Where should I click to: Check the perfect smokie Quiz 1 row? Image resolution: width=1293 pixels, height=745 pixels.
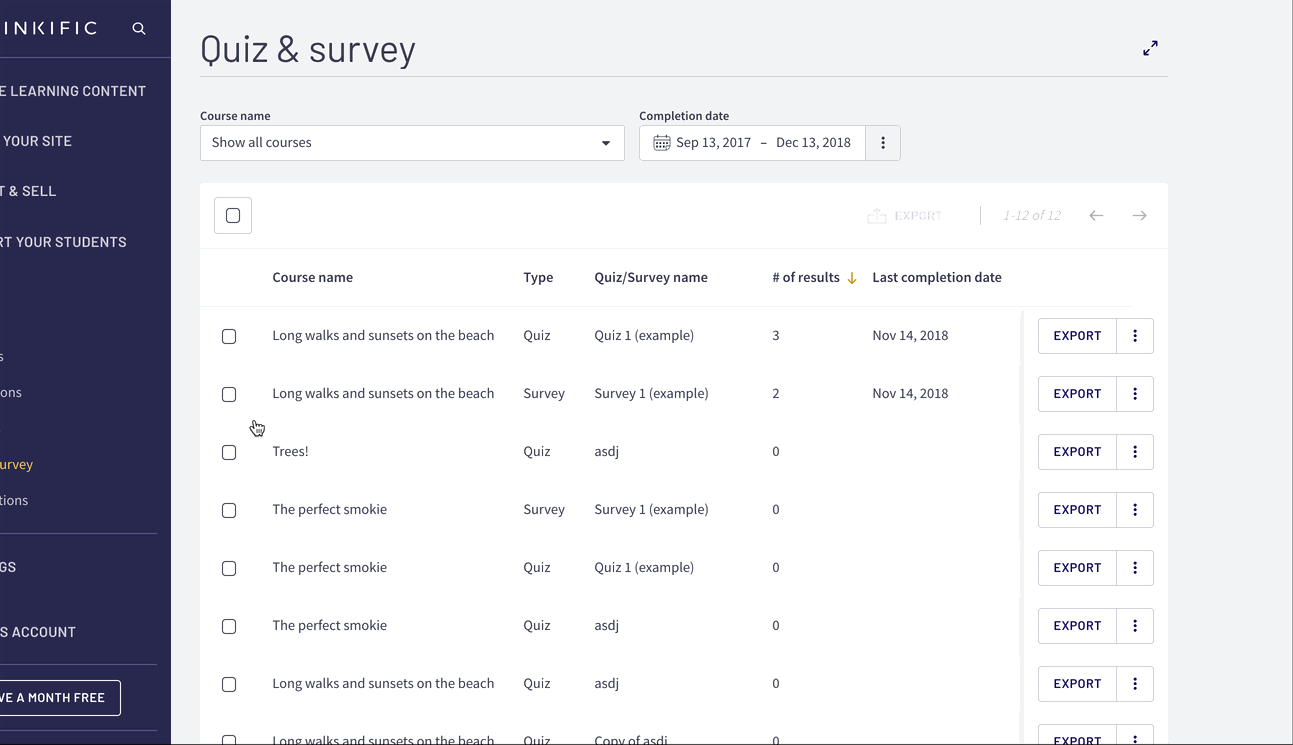(x=229, y=569)
